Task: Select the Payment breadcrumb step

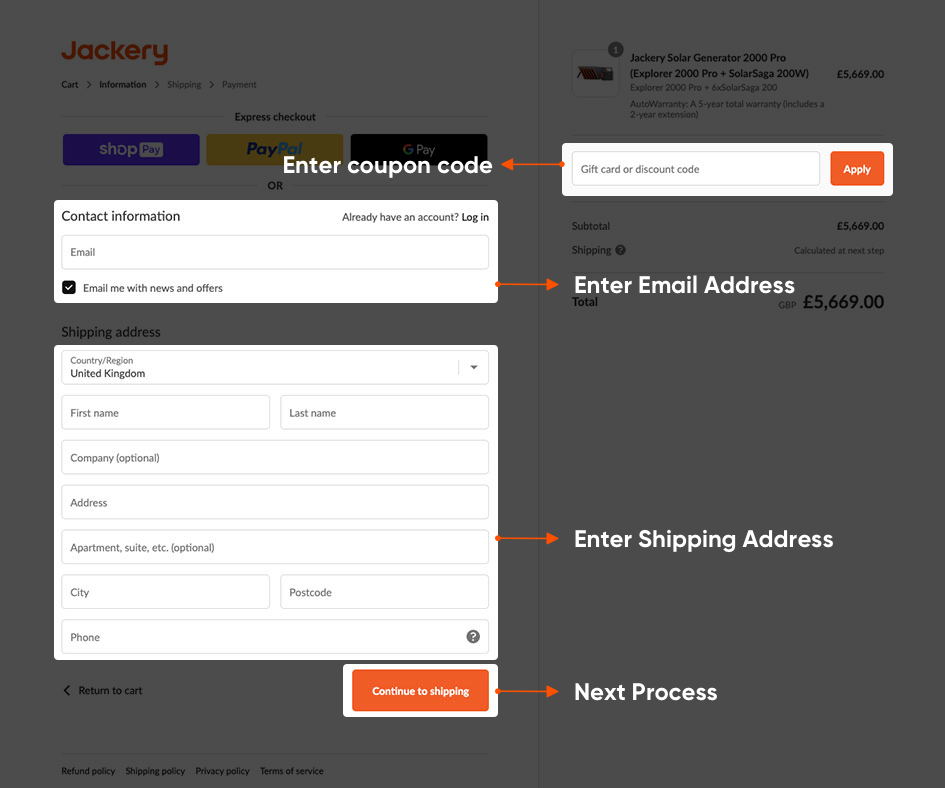Action: (239, 85)
